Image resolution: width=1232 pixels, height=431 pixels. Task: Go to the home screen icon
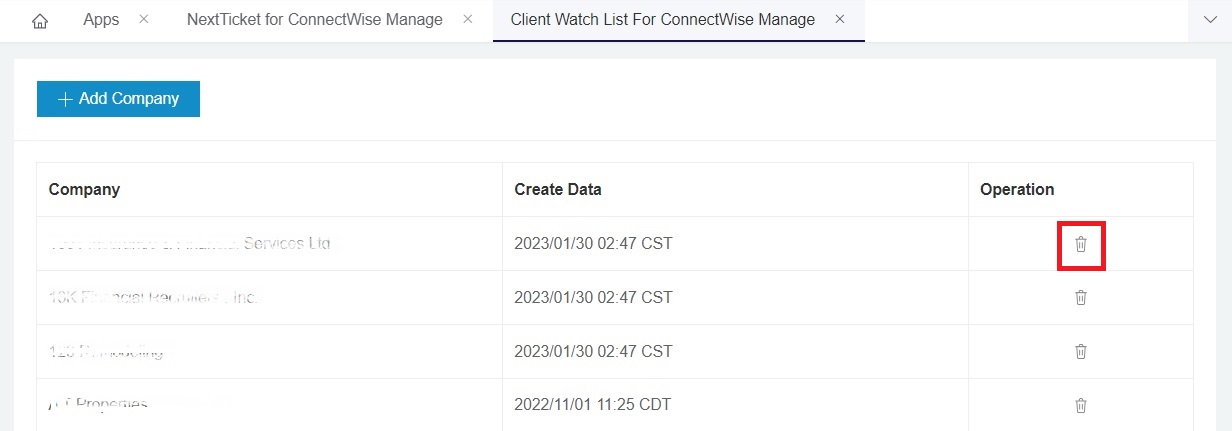40,20
